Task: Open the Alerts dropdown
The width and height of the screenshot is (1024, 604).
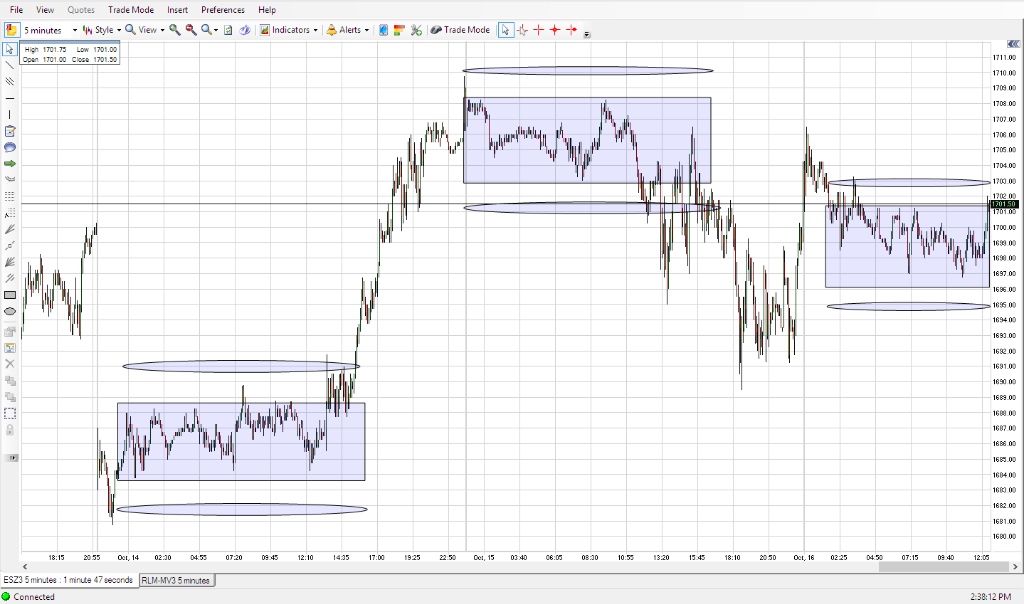Action: [348, 30]
